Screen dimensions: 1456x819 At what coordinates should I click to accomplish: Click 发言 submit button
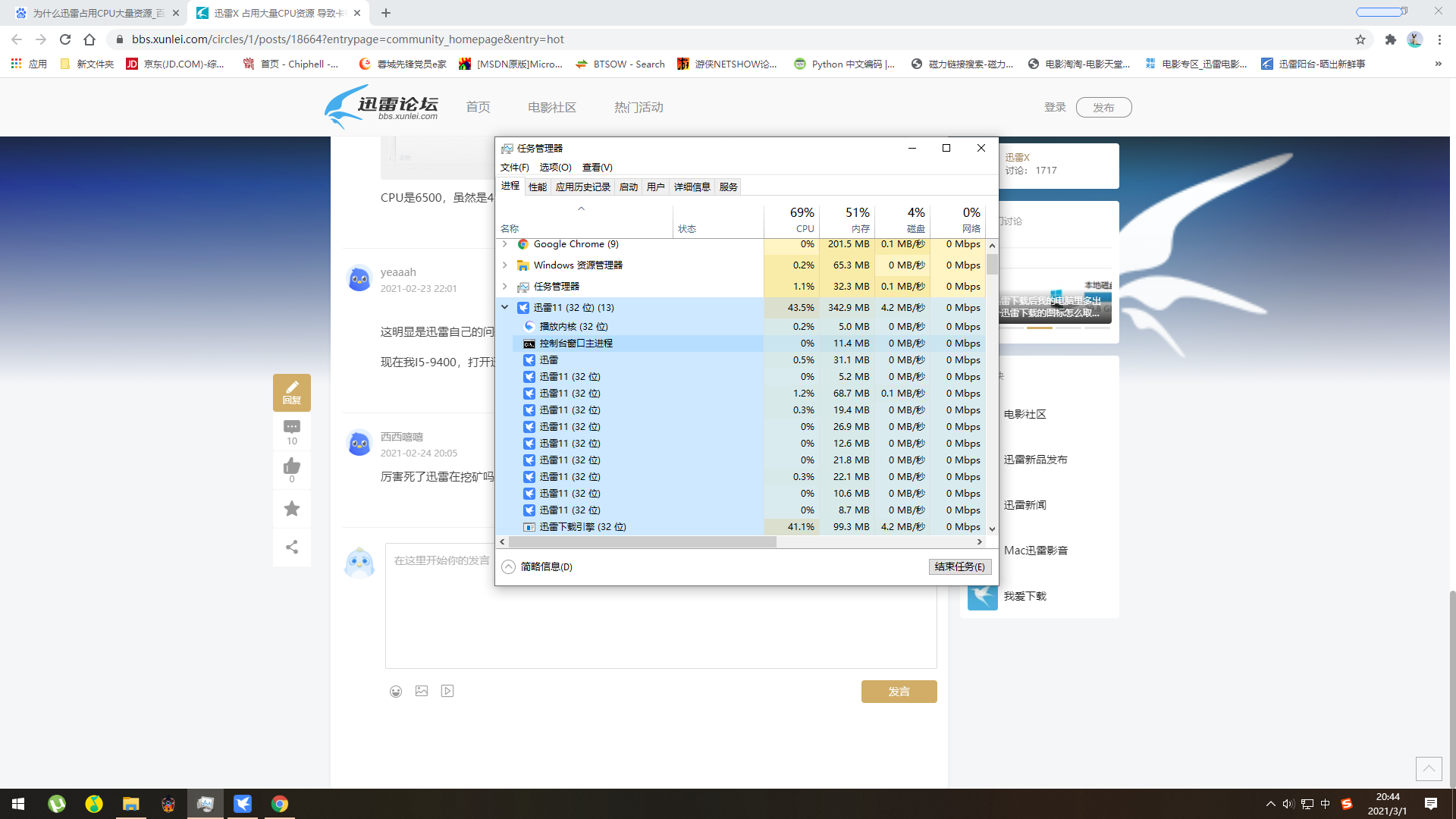(x=899, y=692)
